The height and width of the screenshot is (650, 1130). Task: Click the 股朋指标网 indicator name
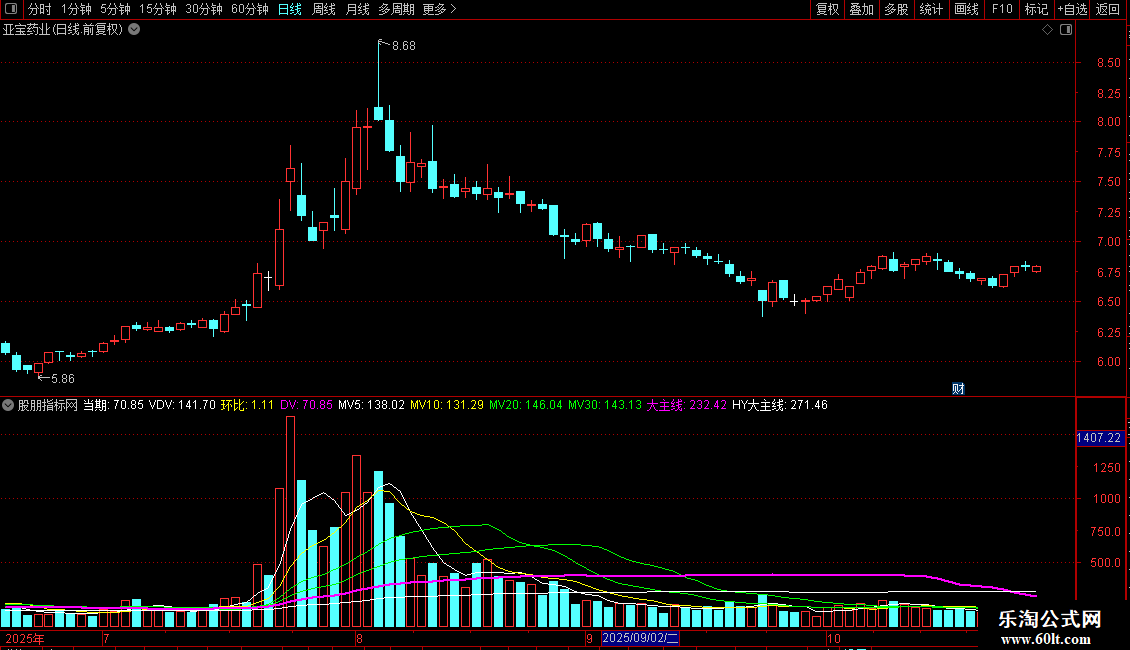pos(48,405)
